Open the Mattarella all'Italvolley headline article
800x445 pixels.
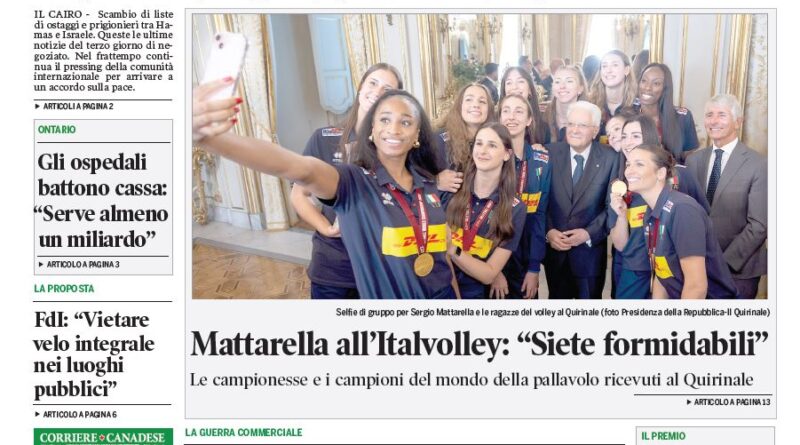tap(480, 343)
